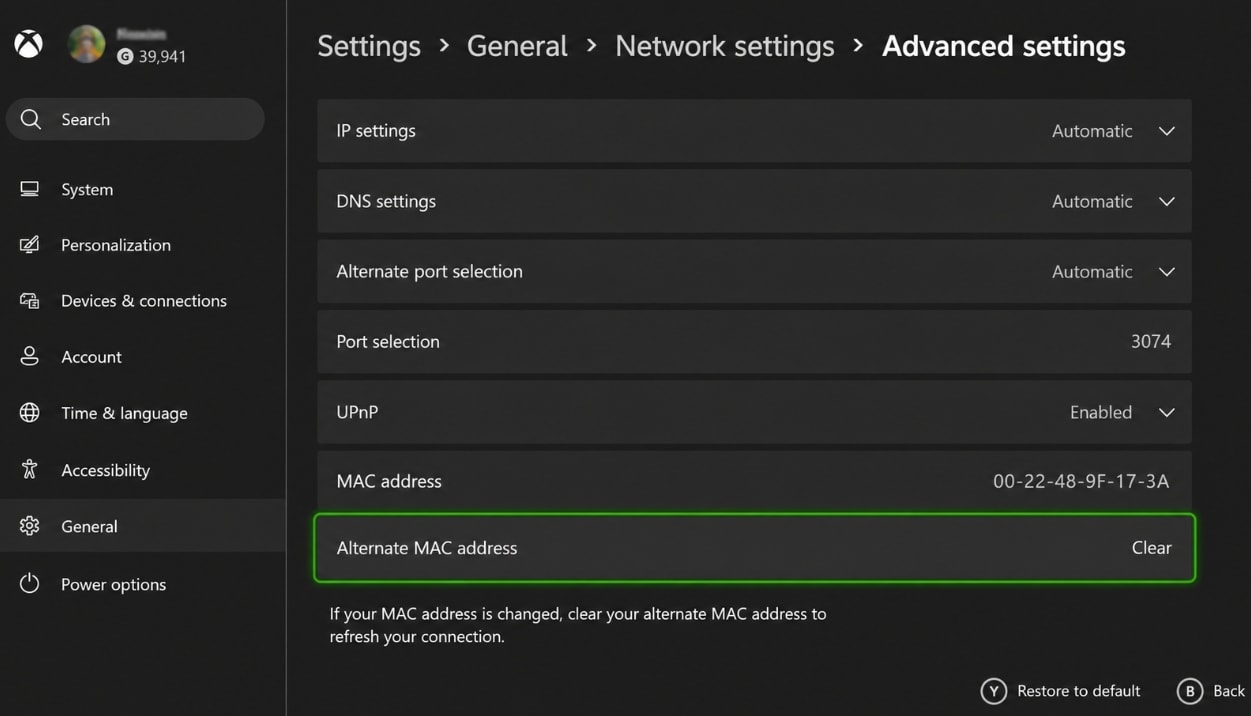
Task: Select the Port selection row
Action: point(754,342)
